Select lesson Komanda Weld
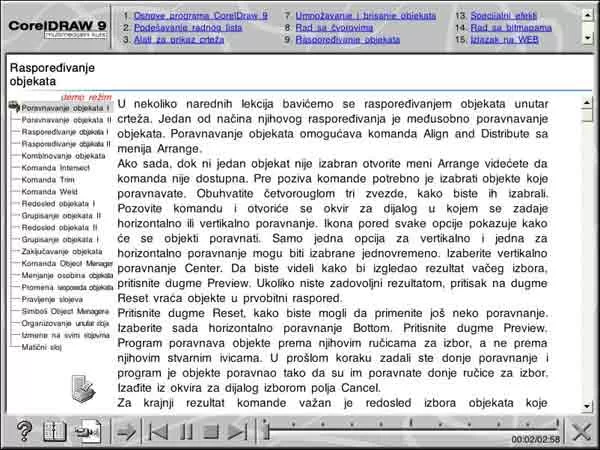600x450 pixels. [49, 191]
